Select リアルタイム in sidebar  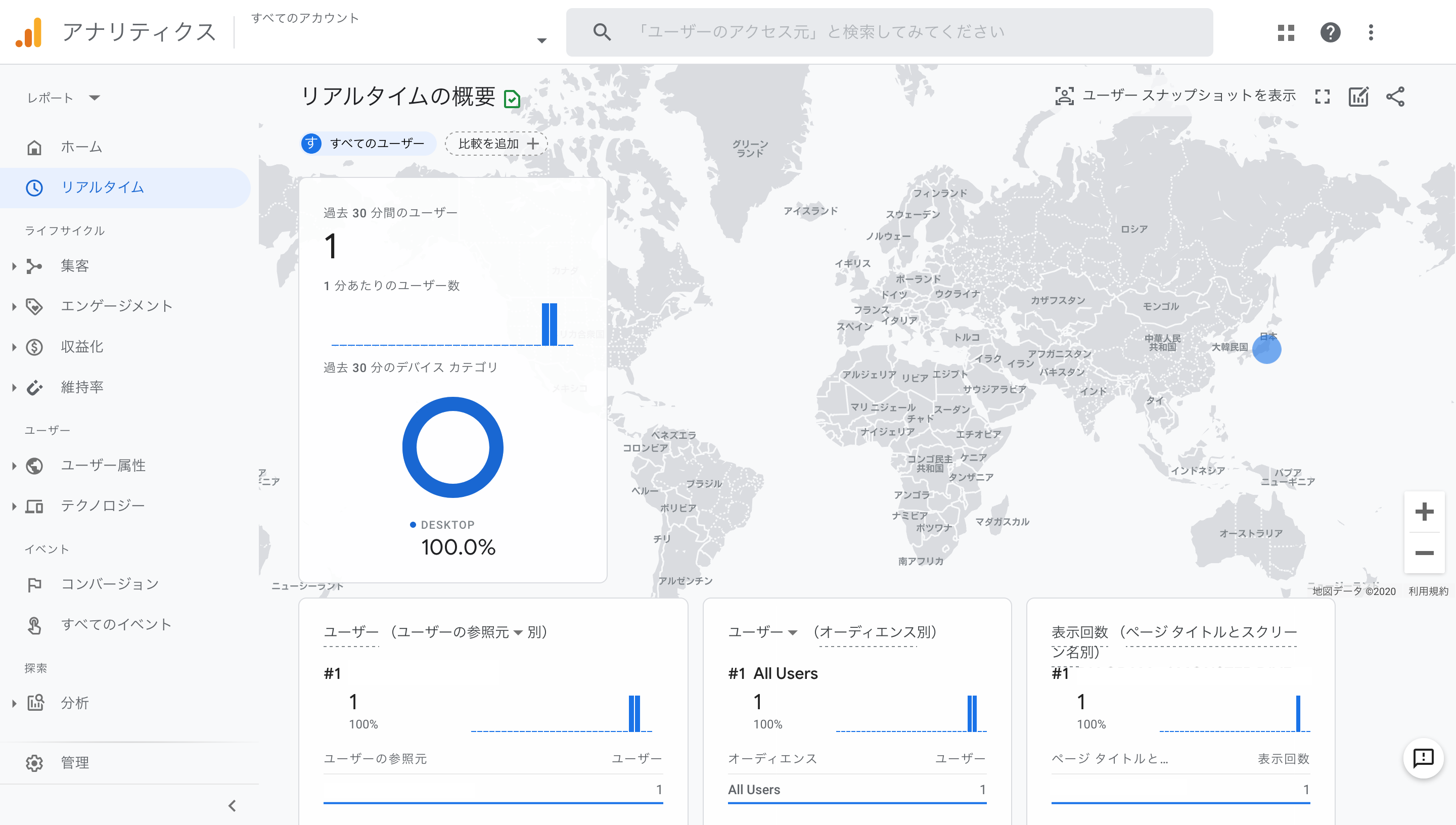click(125, 188)
